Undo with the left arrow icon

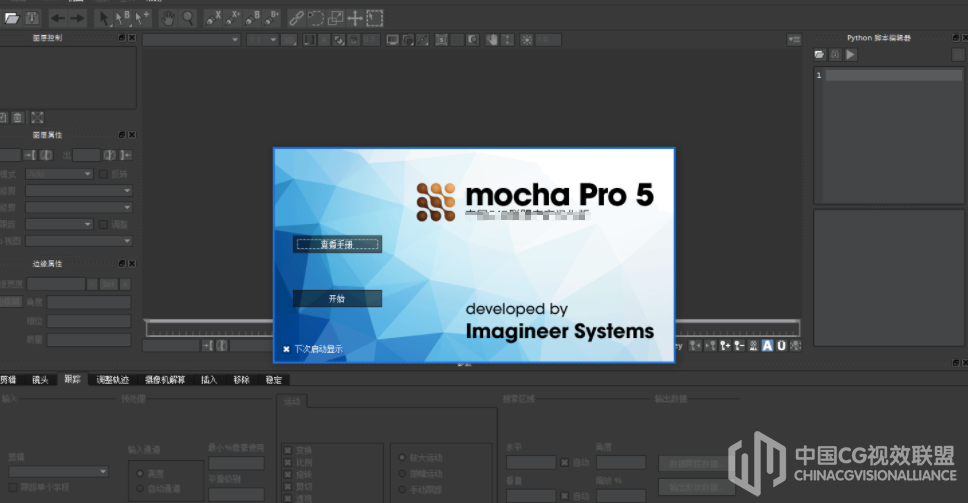point(57,19)
